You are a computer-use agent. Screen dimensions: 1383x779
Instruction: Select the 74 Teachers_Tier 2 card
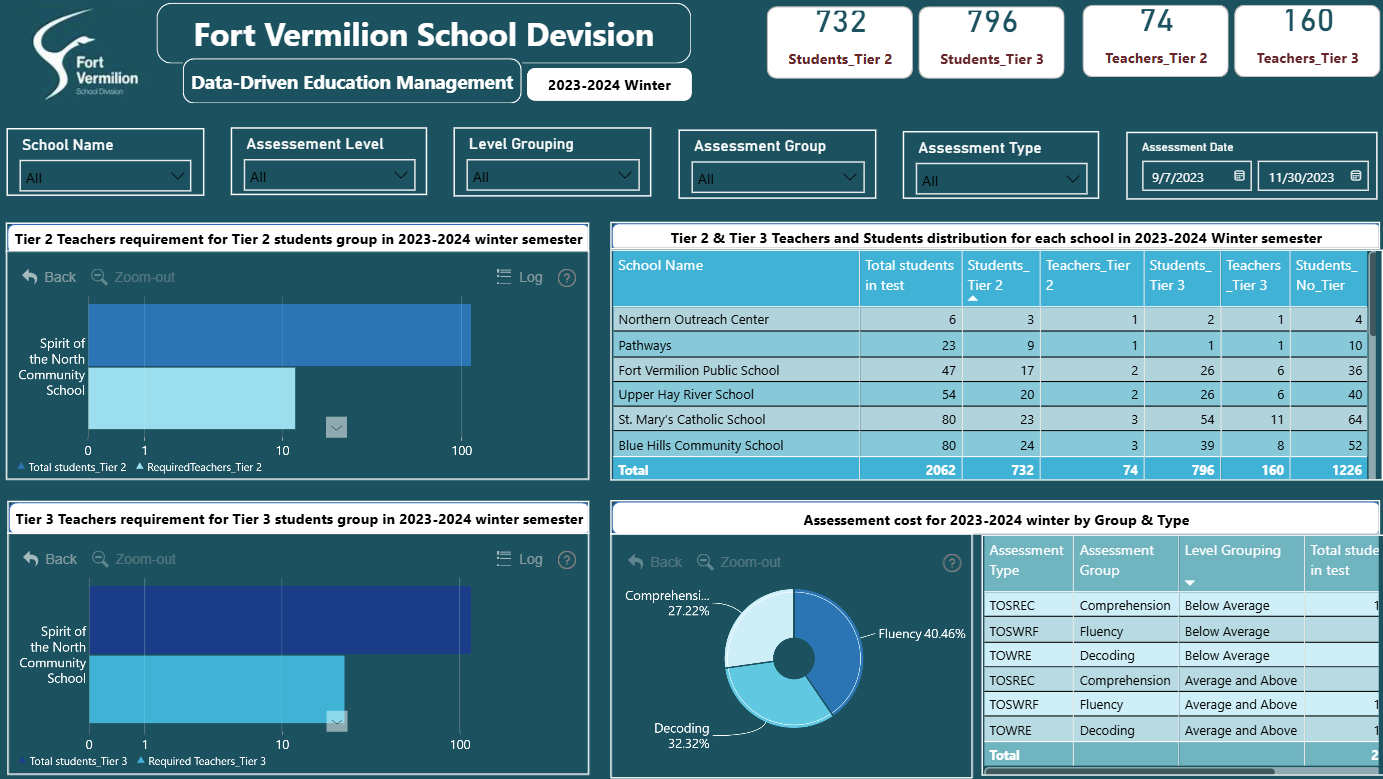point(1156,41)
